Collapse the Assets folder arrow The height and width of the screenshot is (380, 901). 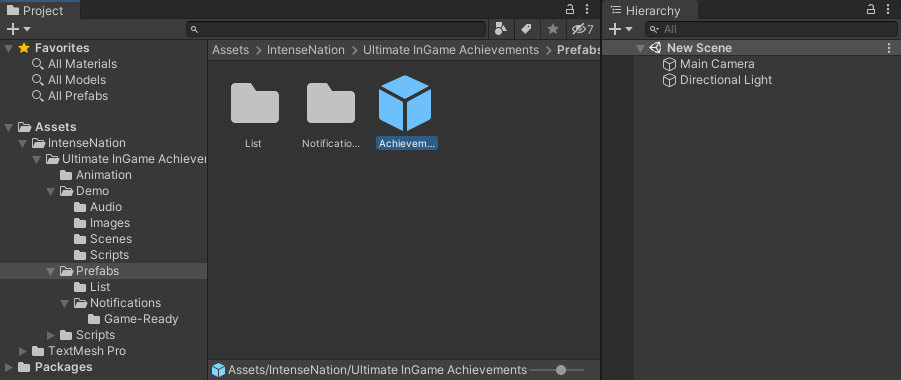pyautogui.click(x=8, y=127)
